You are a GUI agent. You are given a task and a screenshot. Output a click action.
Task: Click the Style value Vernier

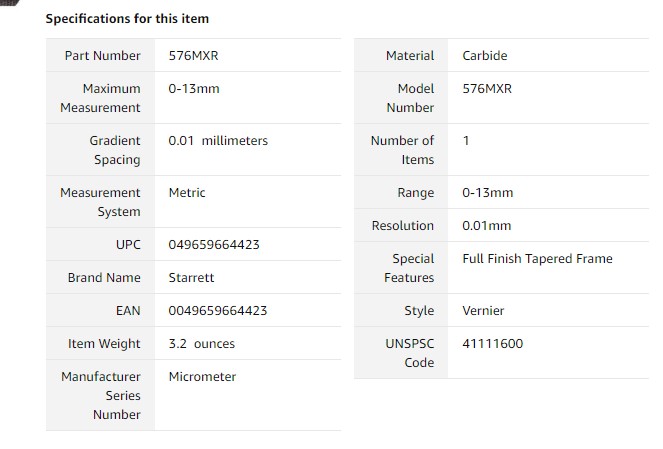click(x=483, y=311)
